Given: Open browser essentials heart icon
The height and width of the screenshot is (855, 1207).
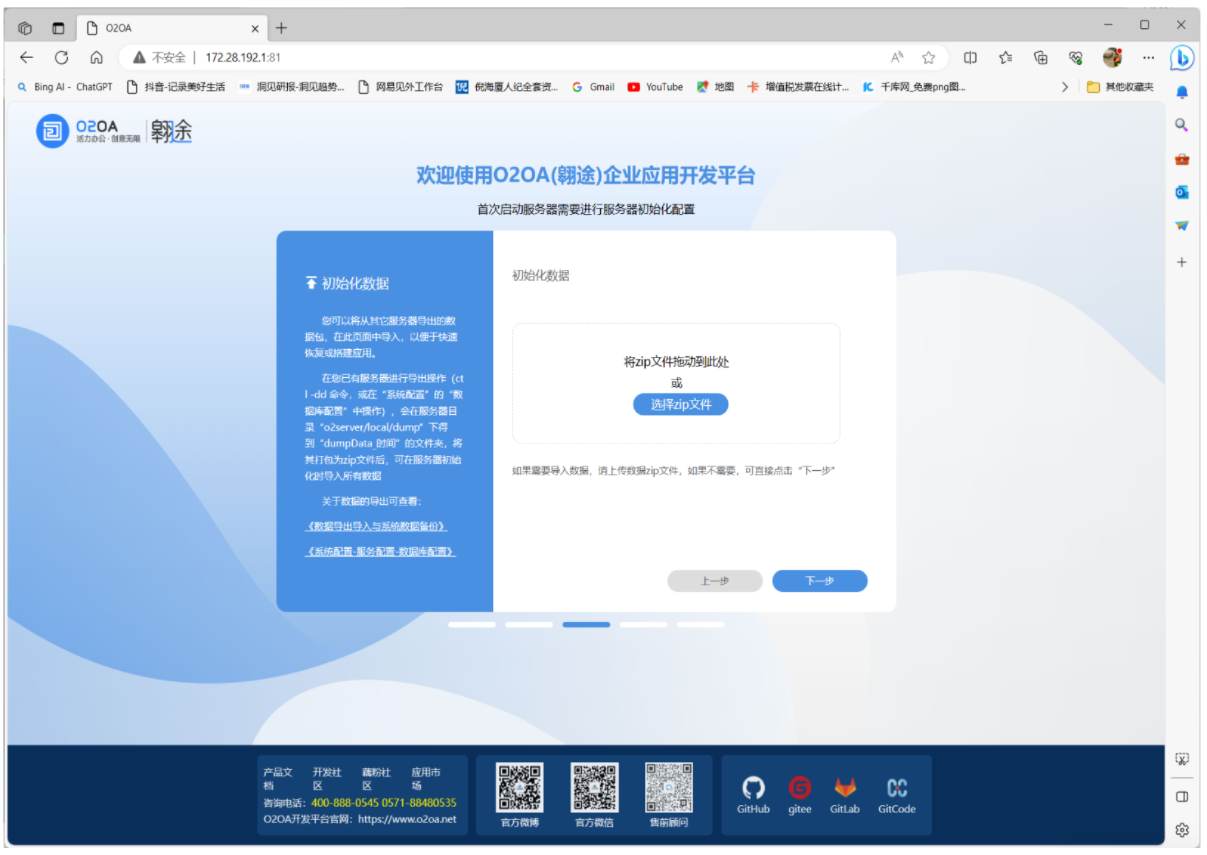Looking at the screenshot, I should (x=1076, y=57).
